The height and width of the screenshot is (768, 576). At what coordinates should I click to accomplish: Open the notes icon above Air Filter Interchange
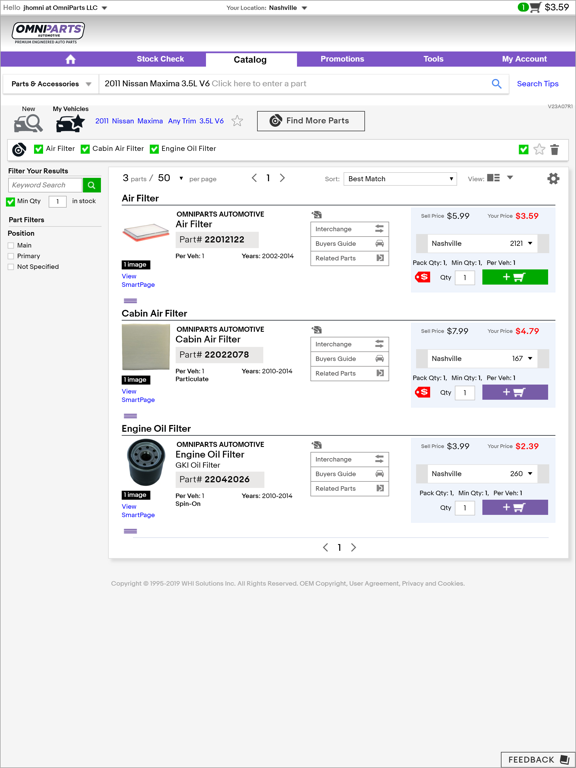pos(316,215)
